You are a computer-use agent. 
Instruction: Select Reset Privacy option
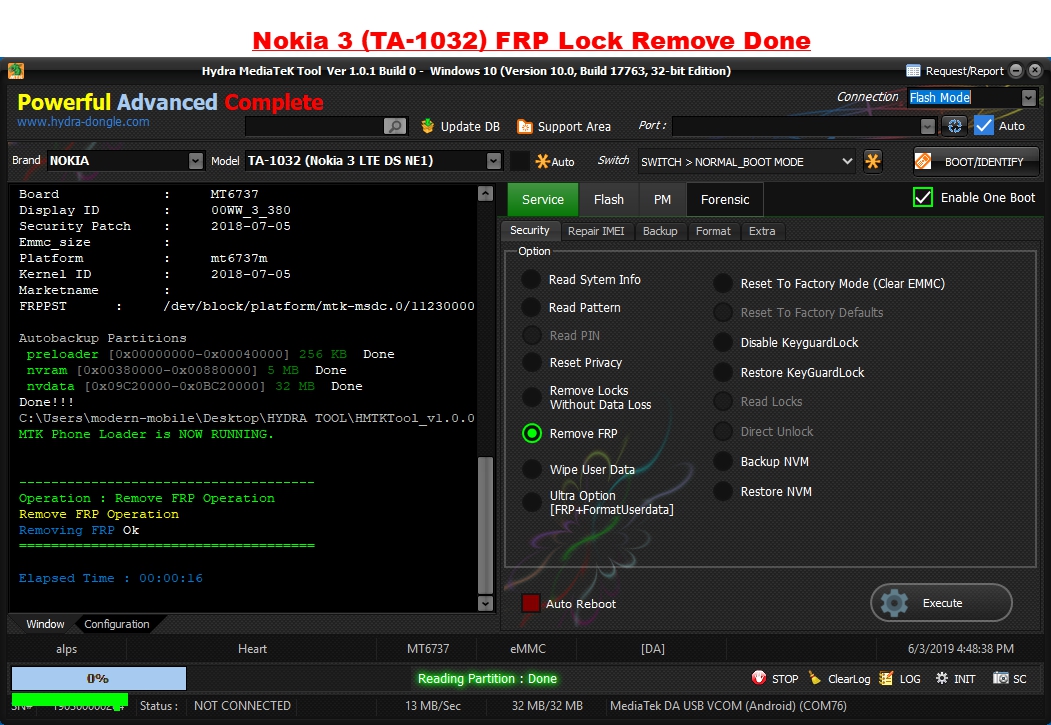[x=532, y=362]
